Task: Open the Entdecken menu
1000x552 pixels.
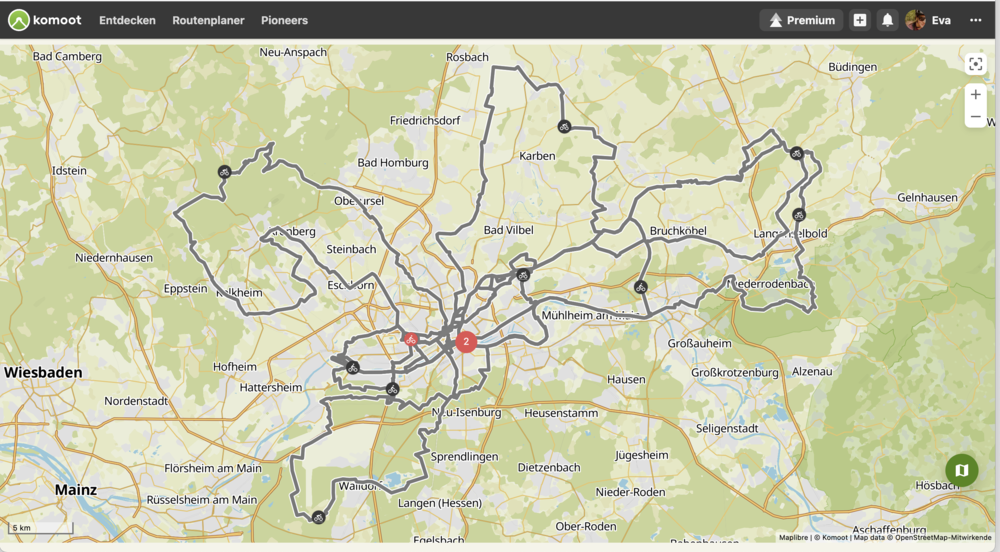Action: tap(127, 20)
